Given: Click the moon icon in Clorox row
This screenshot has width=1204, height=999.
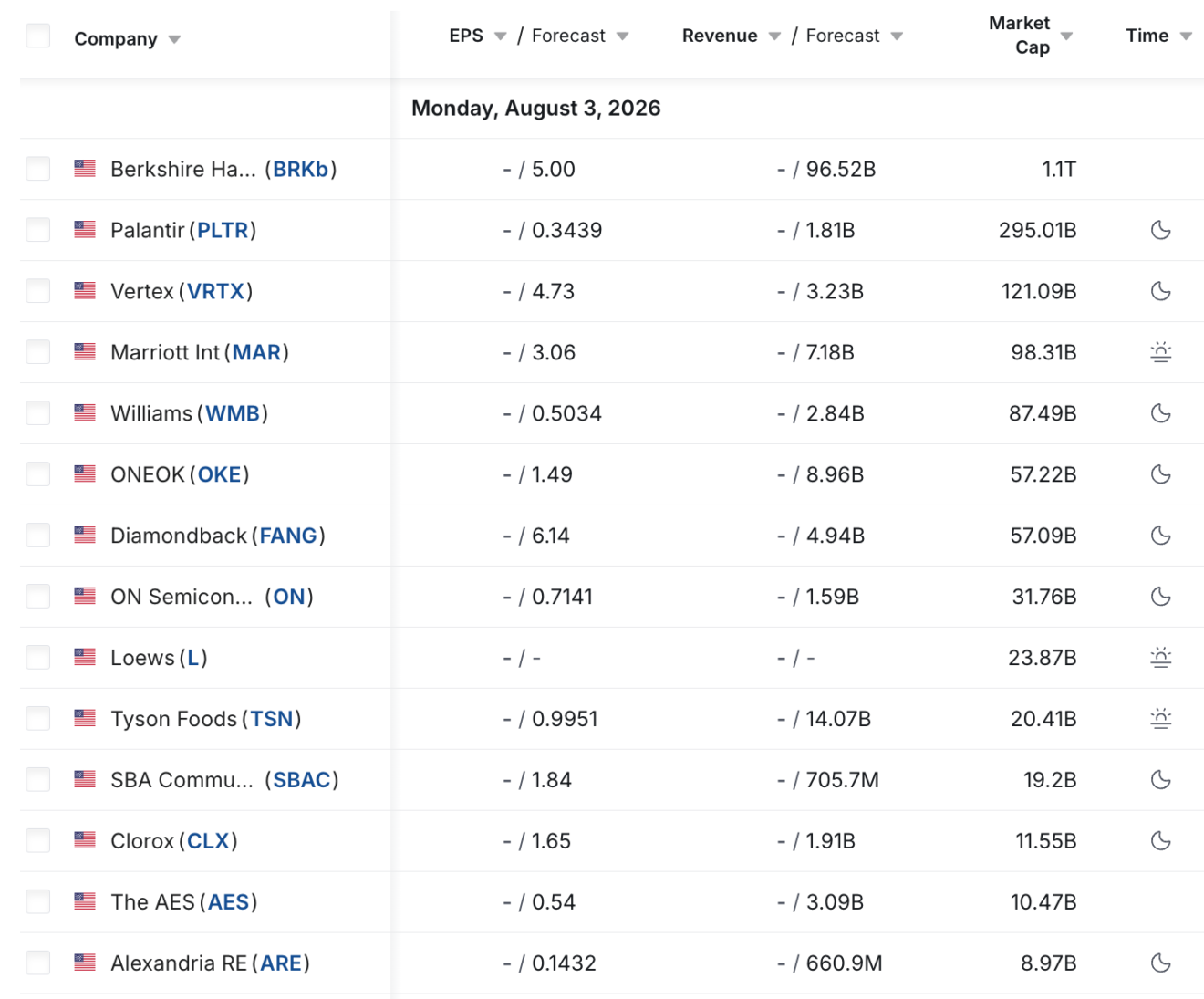Looking at the screenshot, I should pyautogui.click(x=1160, y=841).
